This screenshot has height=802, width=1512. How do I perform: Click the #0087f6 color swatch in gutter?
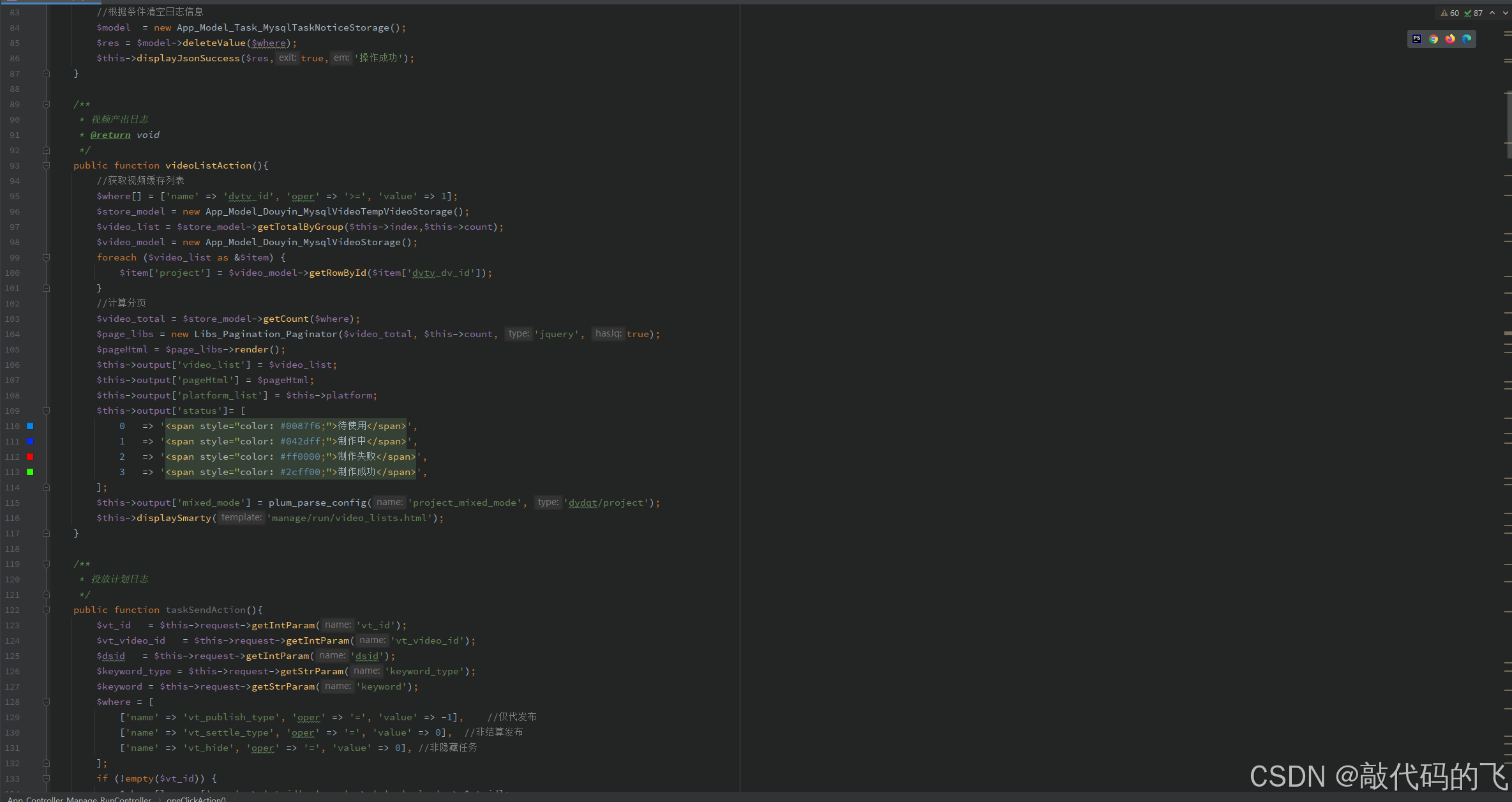[30, 426]
